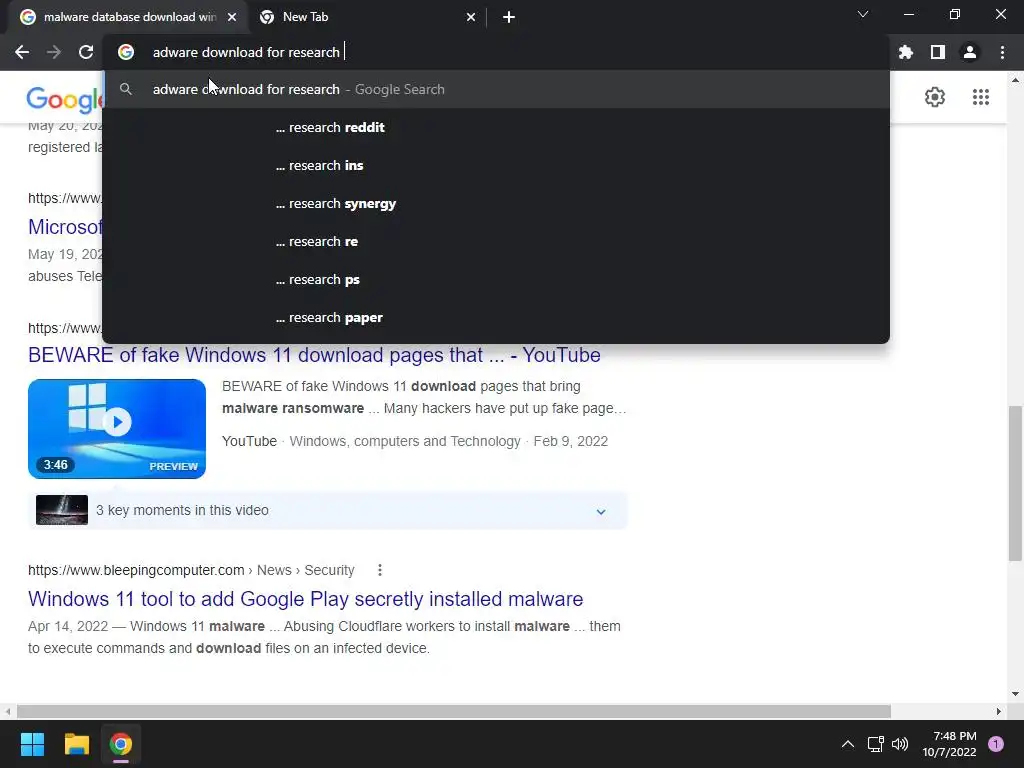Image resolution: width=1024 pixels, height=768 pixels.
Task: Click the address bar with adware query
Action: click(496, 52)
